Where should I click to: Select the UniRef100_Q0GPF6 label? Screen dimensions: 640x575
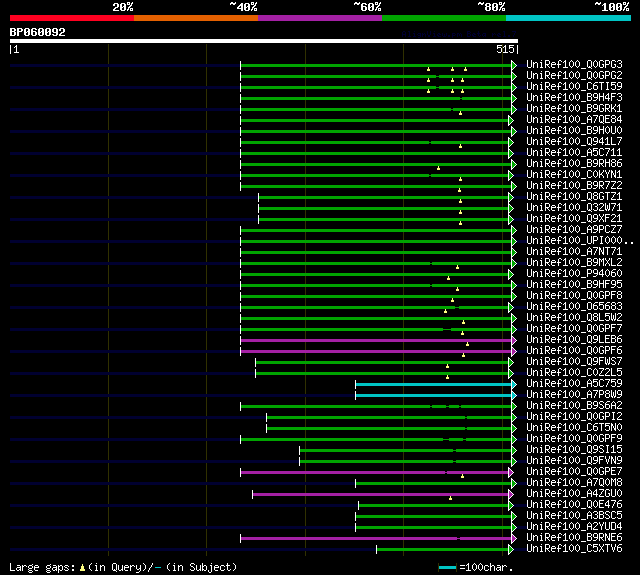pyautogui.click(x=574, y=351)
